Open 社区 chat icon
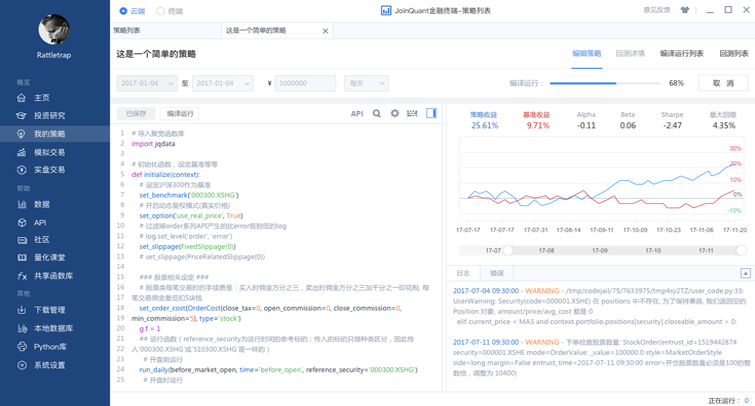Screen dimensions: 755x406 pyautogui.click(x=21, y=240)
